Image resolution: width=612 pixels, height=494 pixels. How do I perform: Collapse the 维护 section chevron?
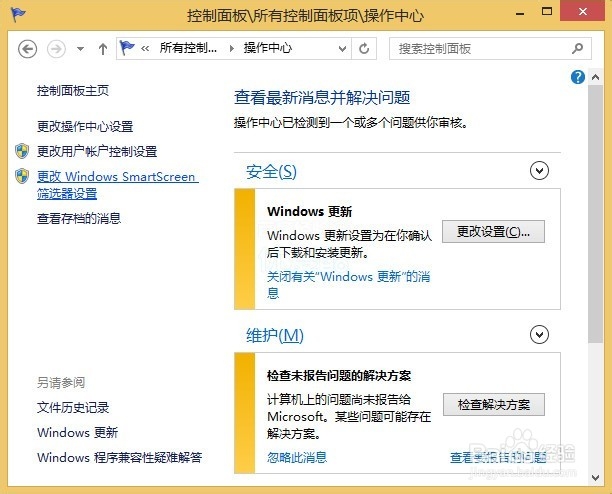click(x=539, y=334)
